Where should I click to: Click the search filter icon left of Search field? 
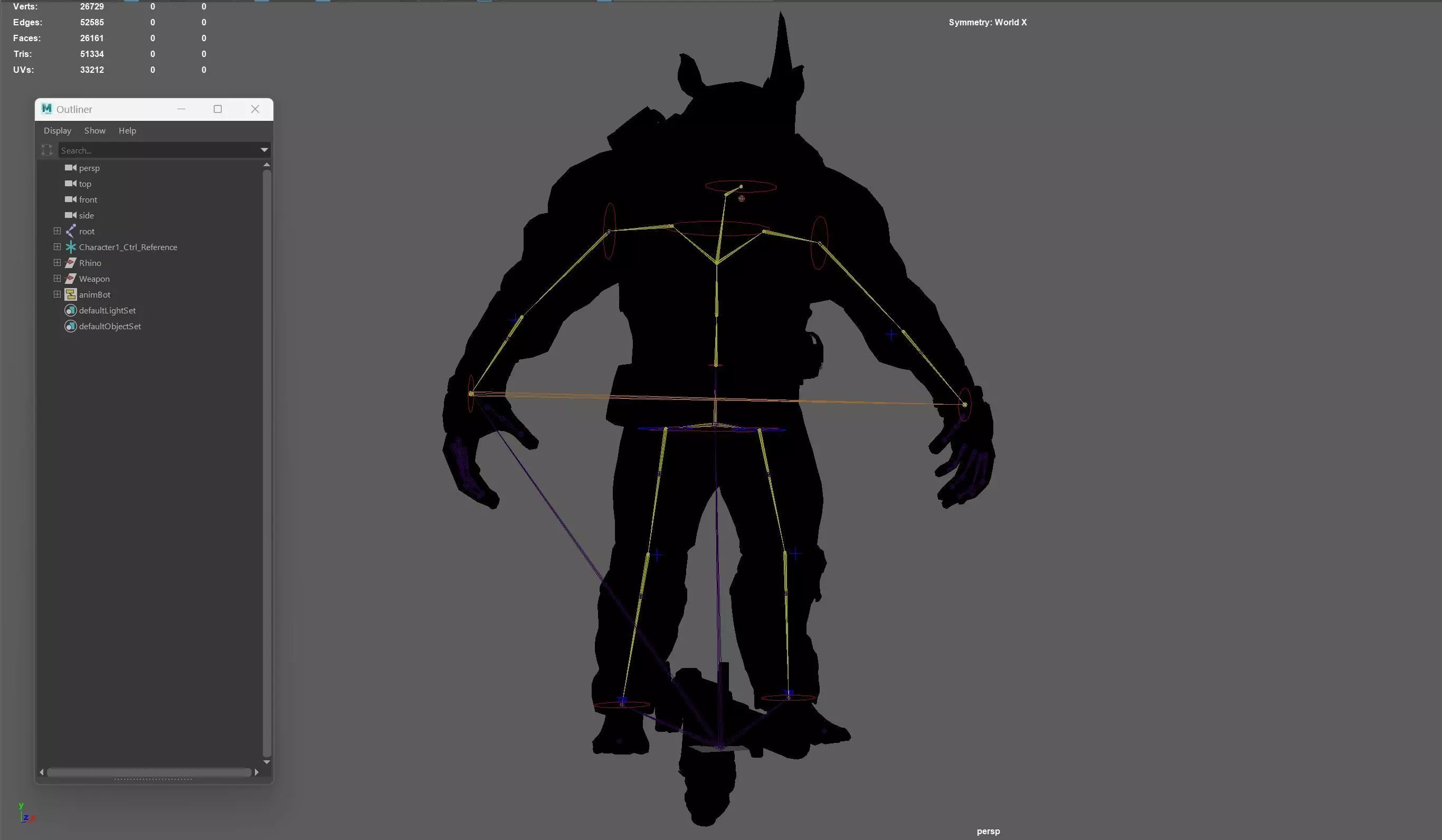[x=47, y=150]
